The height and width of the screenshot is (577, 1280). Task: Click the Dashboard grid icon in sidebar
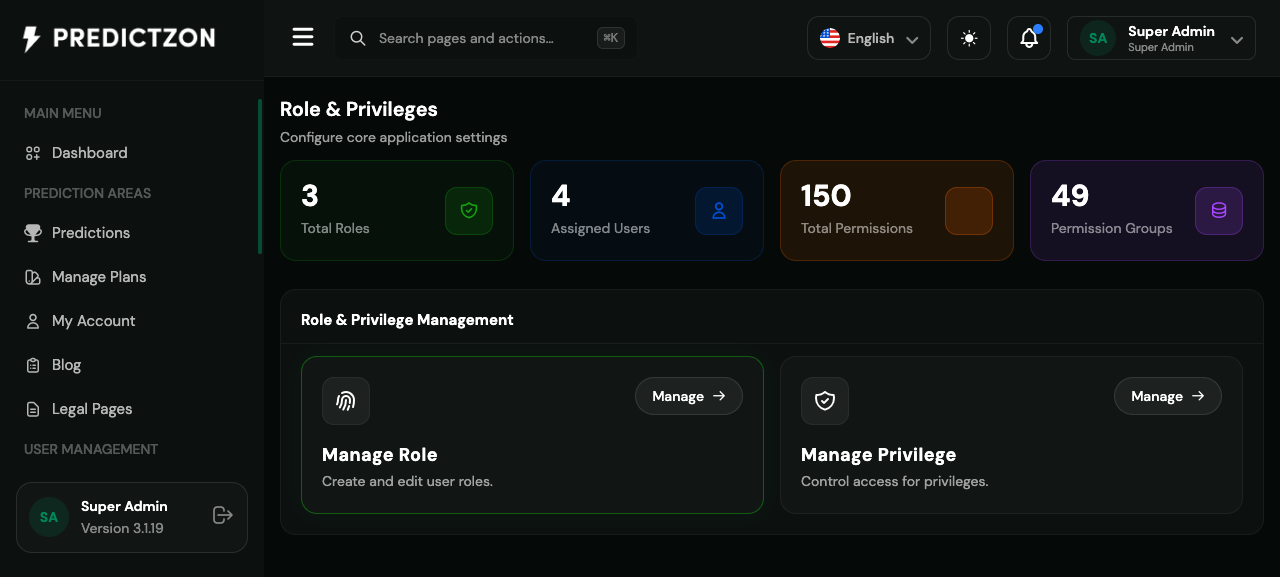[33, 153]
